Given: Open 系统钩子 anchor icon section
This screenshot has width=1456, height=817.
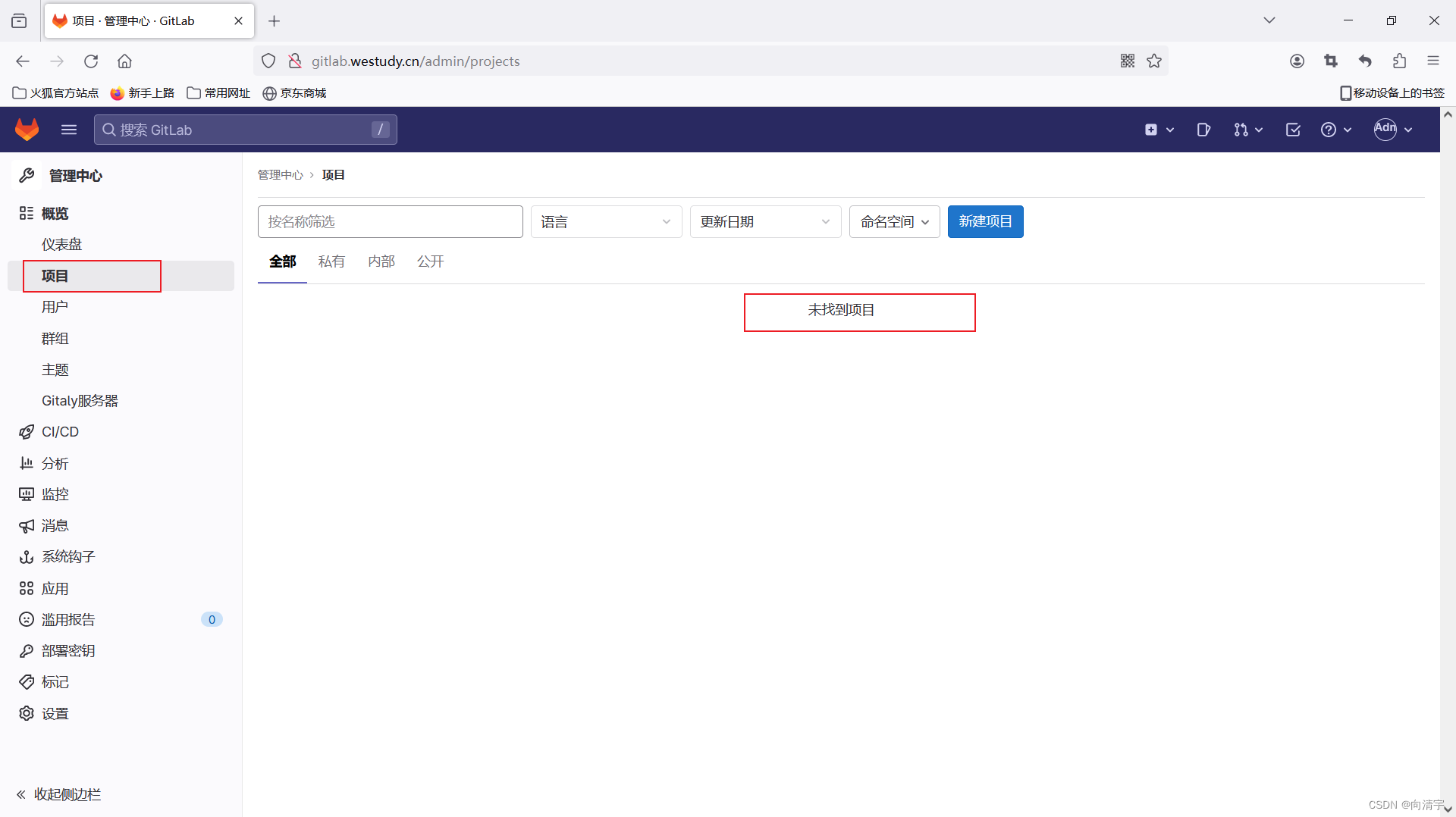Looking at the screenshot, I should click(121, 557).
